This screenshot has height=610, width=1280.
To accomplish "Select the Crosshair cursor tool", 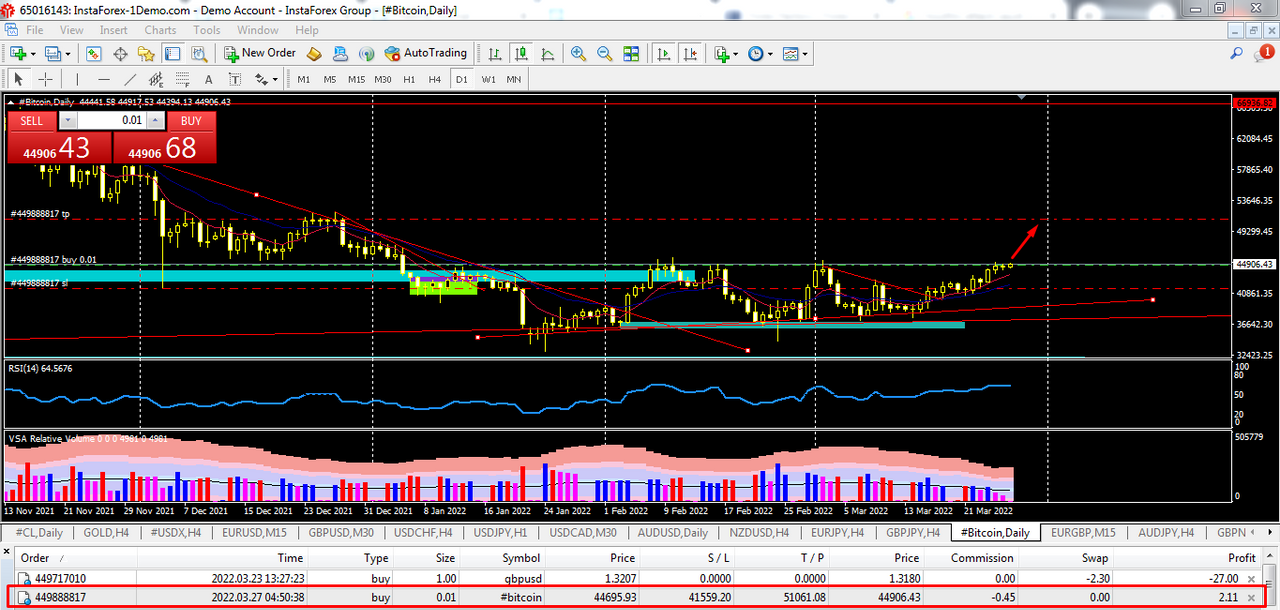I will coord(45,79).
